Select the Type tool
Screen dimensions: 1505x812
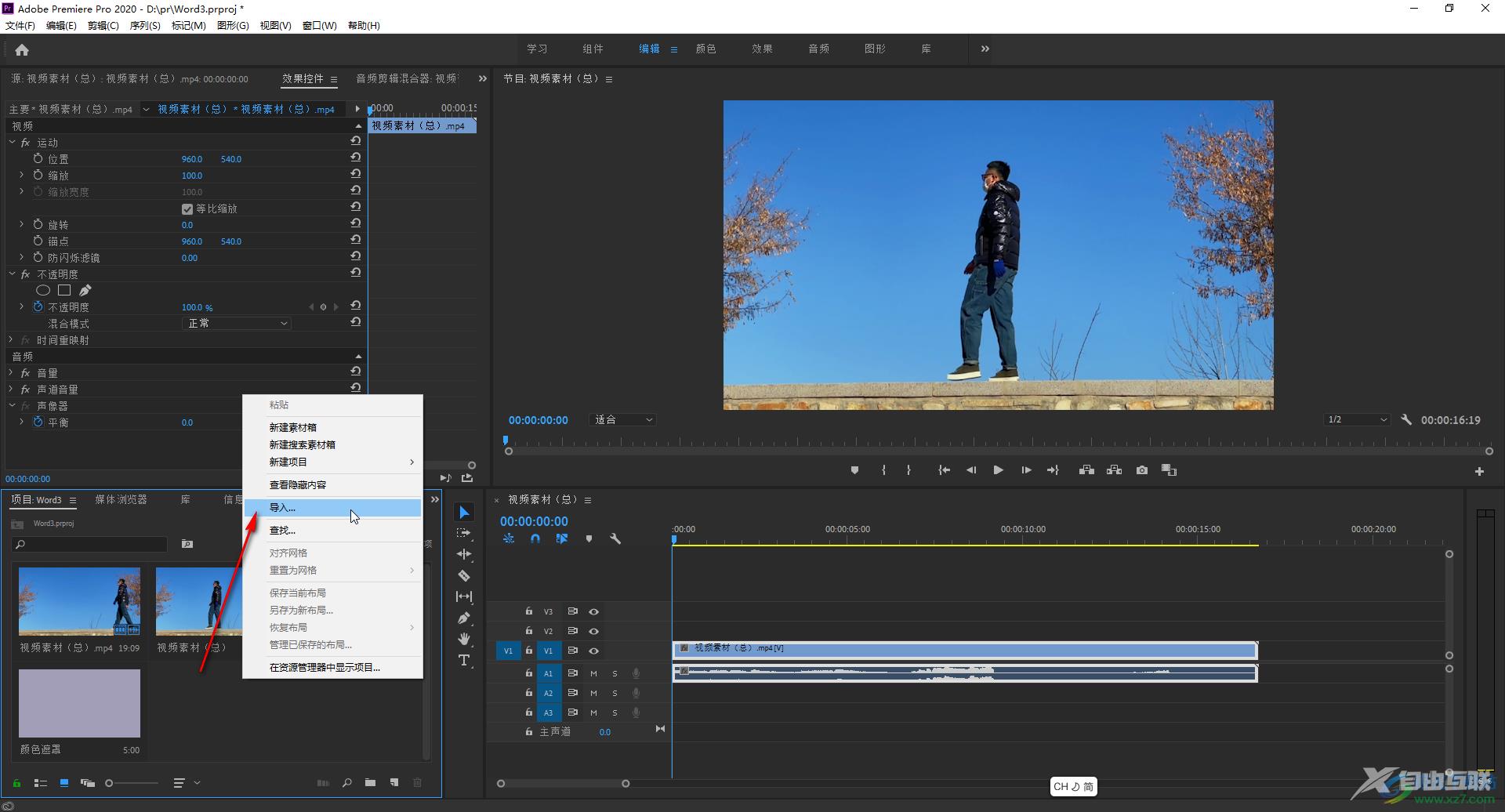(x=464, y=660)
